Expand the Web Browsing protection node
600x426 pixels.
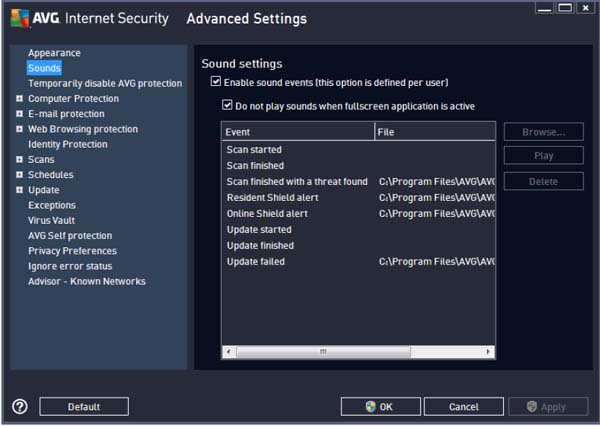19,129
